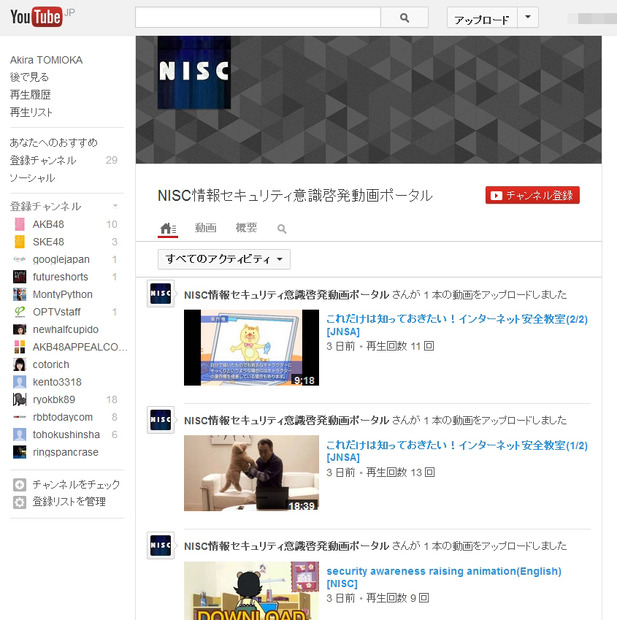Click the tohokushinsha channel name
Viewport: 617px width, 620px height.
pyautogui.click(x=66, y=435)
